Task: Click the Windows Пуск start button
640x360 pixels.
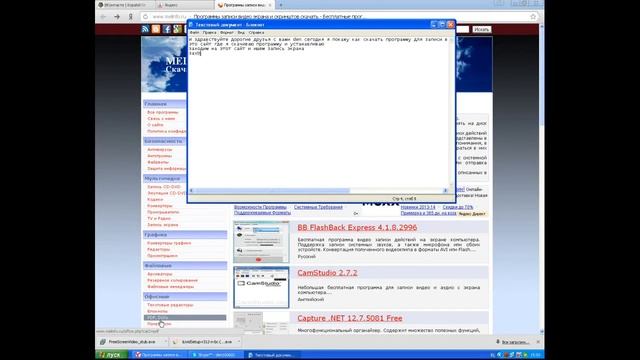Action: pos(111,355)
